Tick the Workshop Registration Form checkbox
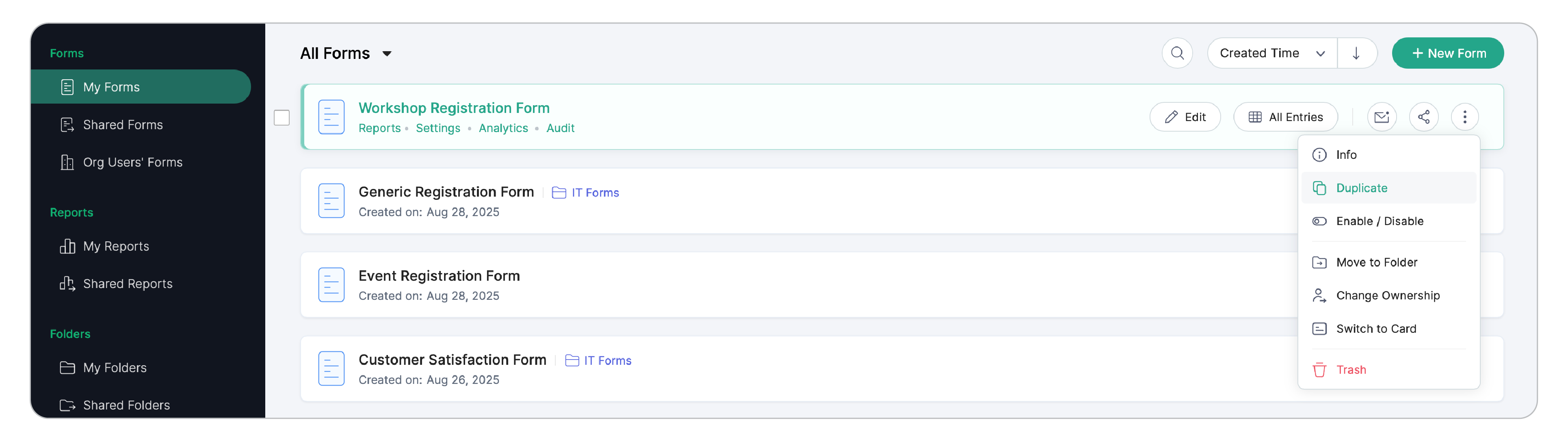The width and height of the screenshot is (1568, 442). (282, 117)
